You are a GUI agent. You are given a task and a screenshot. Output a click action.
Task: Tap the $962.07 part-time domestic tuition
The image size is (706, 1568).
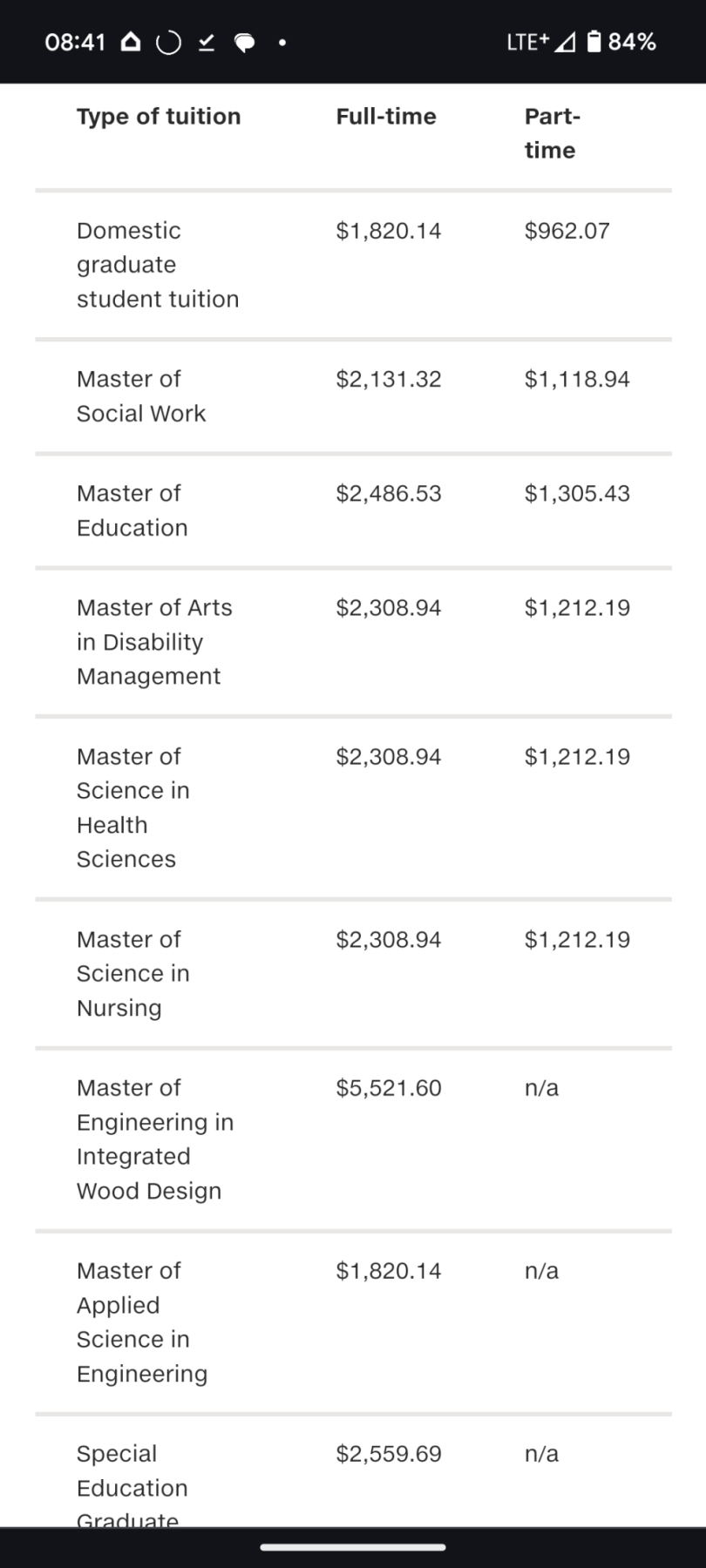click(567, 231)
